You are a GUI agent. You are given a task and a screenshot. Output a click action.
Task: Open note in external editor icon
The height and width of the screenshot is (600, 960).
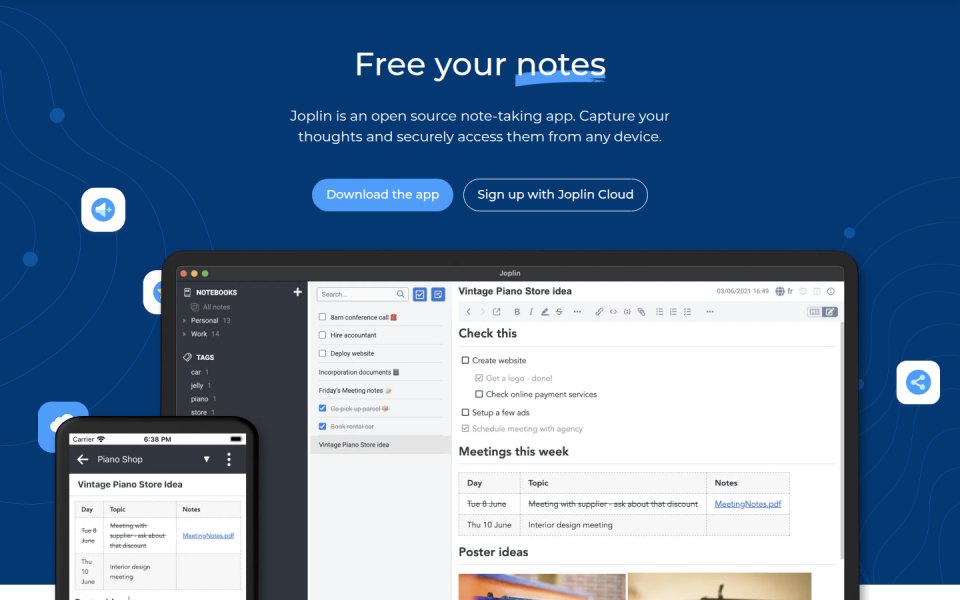[497, 312]
